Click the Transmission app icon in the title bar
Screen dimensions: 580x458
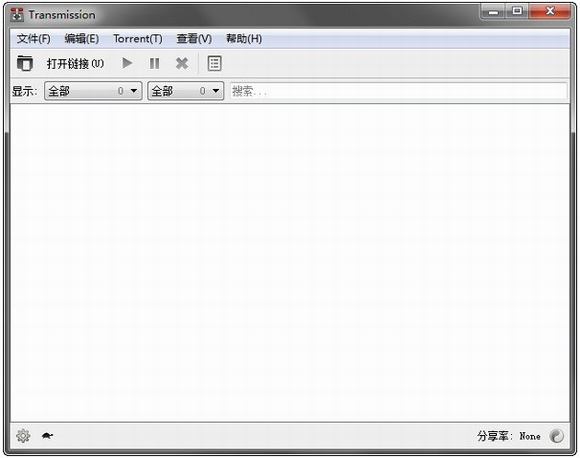click(x=17, y=15)
